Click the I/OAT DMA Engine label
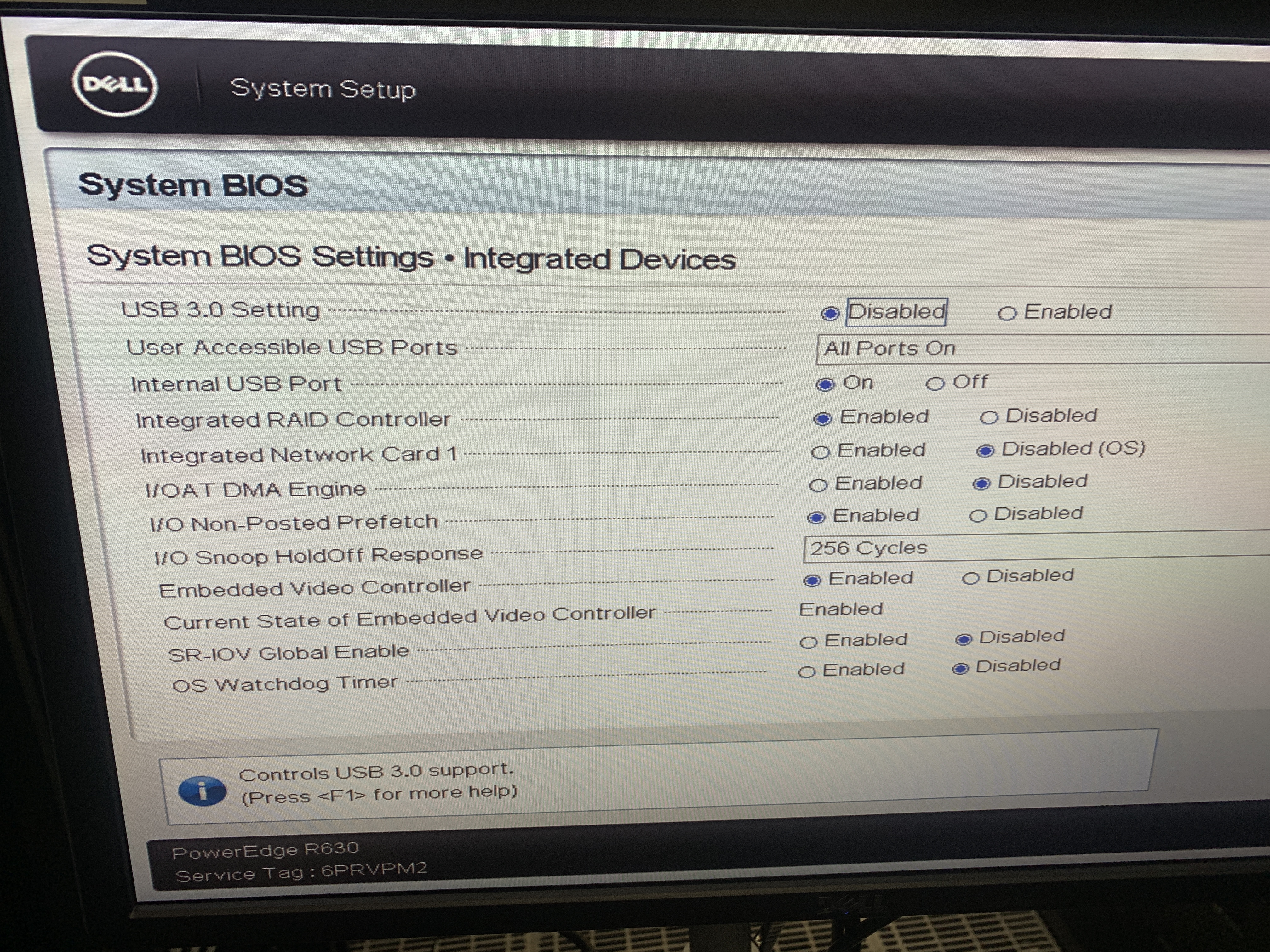The height and width of the screenshot is (952, 1270). pos(255,490)
